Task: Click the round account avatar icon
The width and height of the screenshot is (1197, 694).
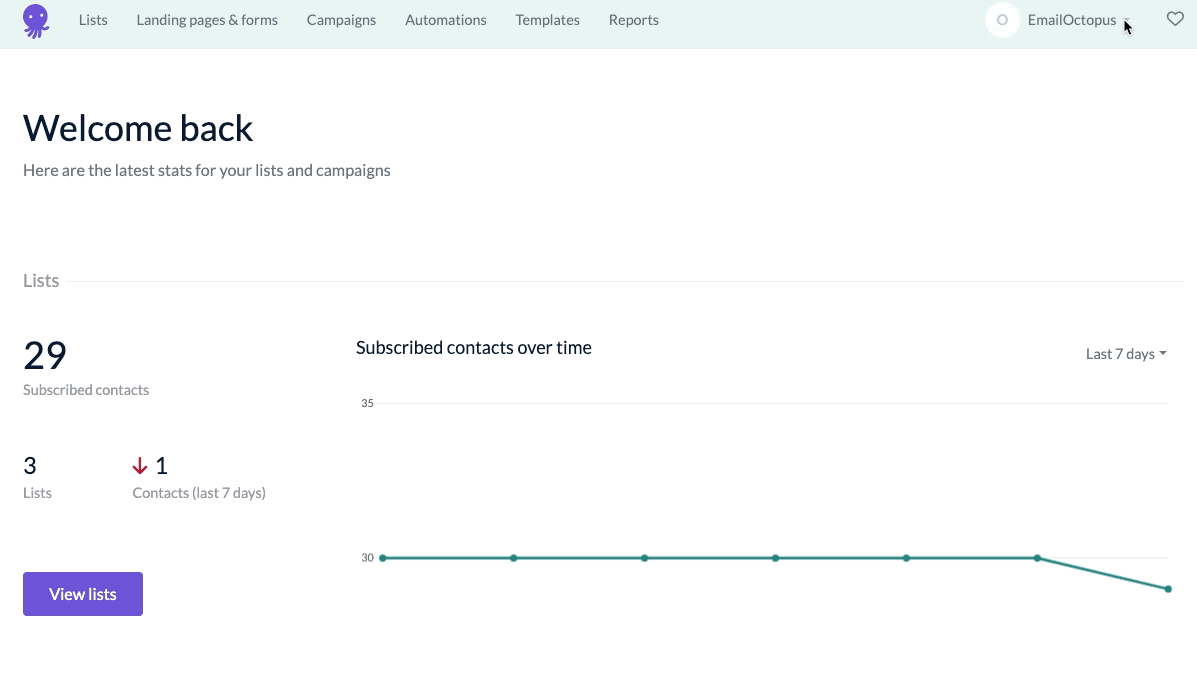Action: (x=1002, y=20)
